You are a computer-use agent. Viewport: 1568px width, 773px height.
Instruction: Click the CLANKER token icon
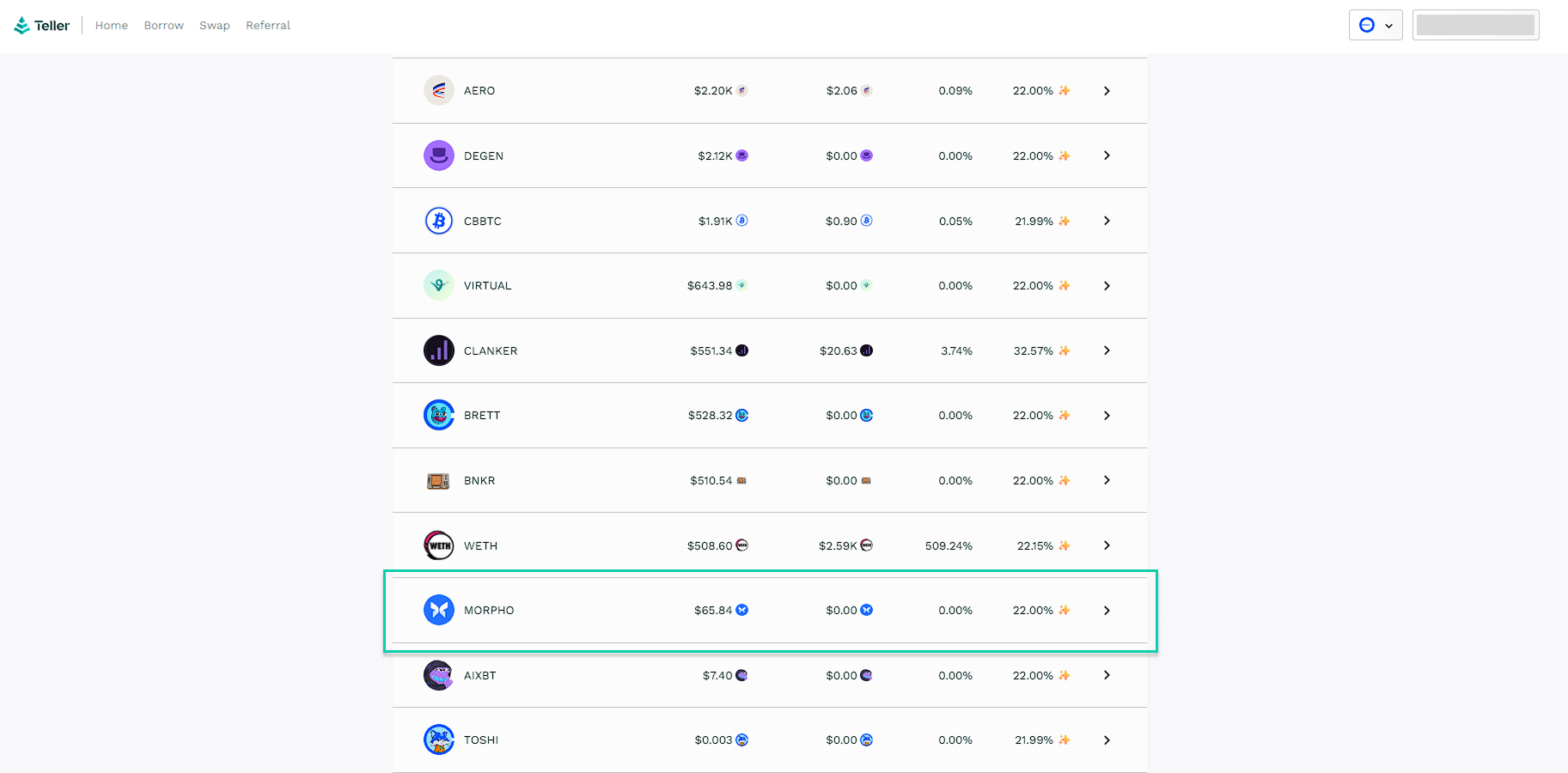tap(438, 350)
